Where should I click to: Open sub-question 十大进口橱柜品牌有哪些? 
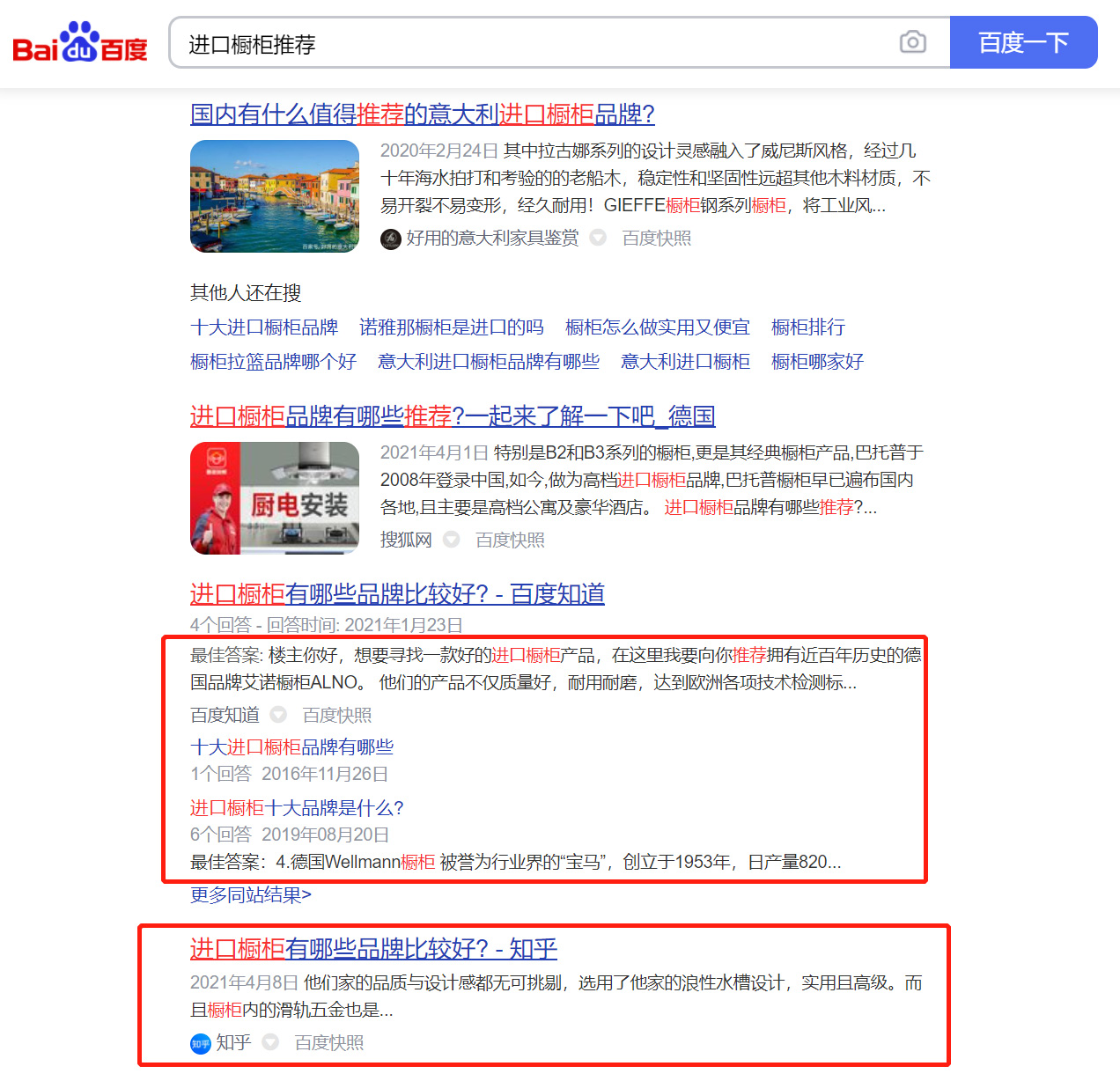pyautogui.click(x=291, y=747)
